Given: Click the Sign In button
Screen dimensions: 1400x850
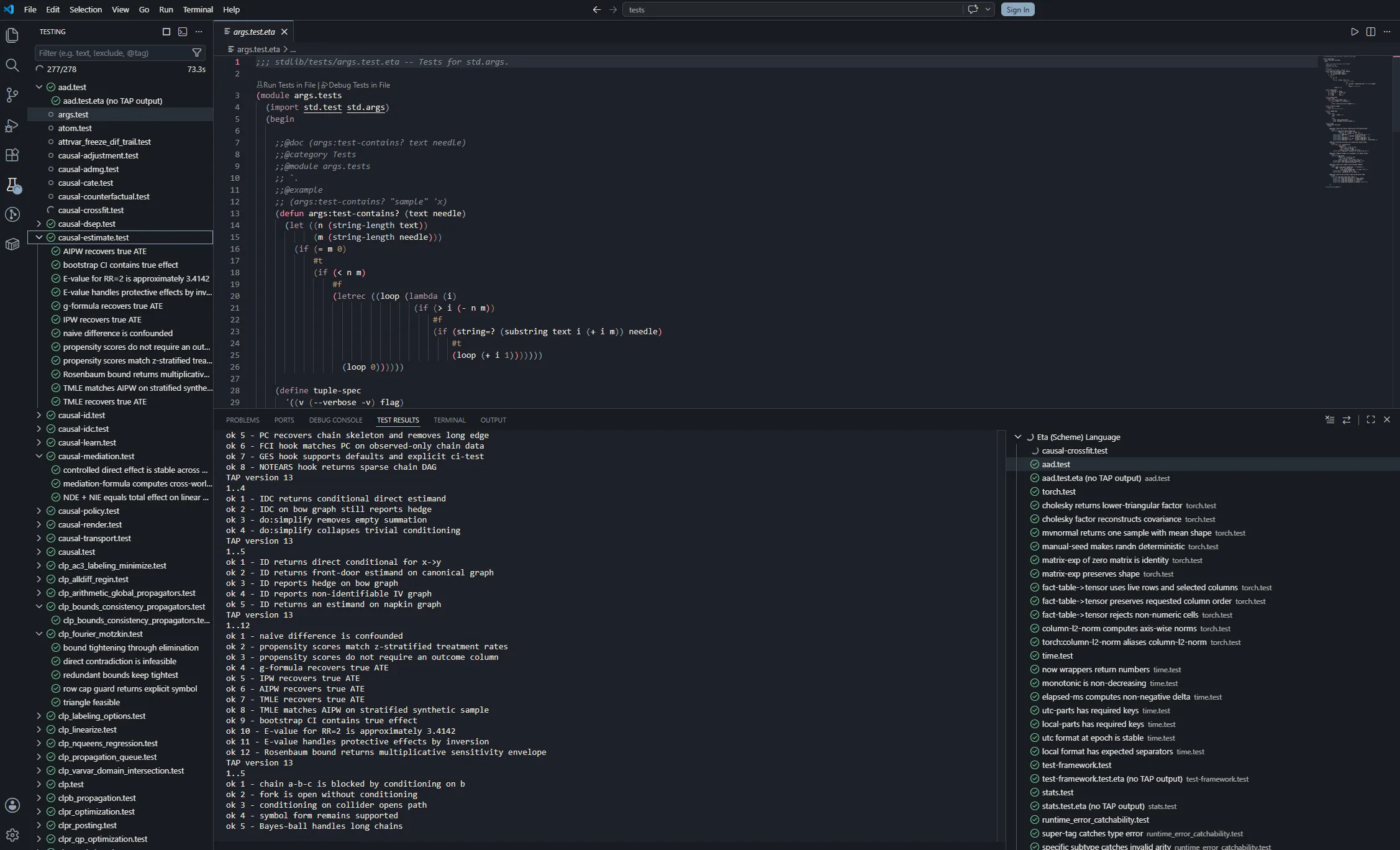Looking at the screenshot, I should click(x=1017, y=9).
